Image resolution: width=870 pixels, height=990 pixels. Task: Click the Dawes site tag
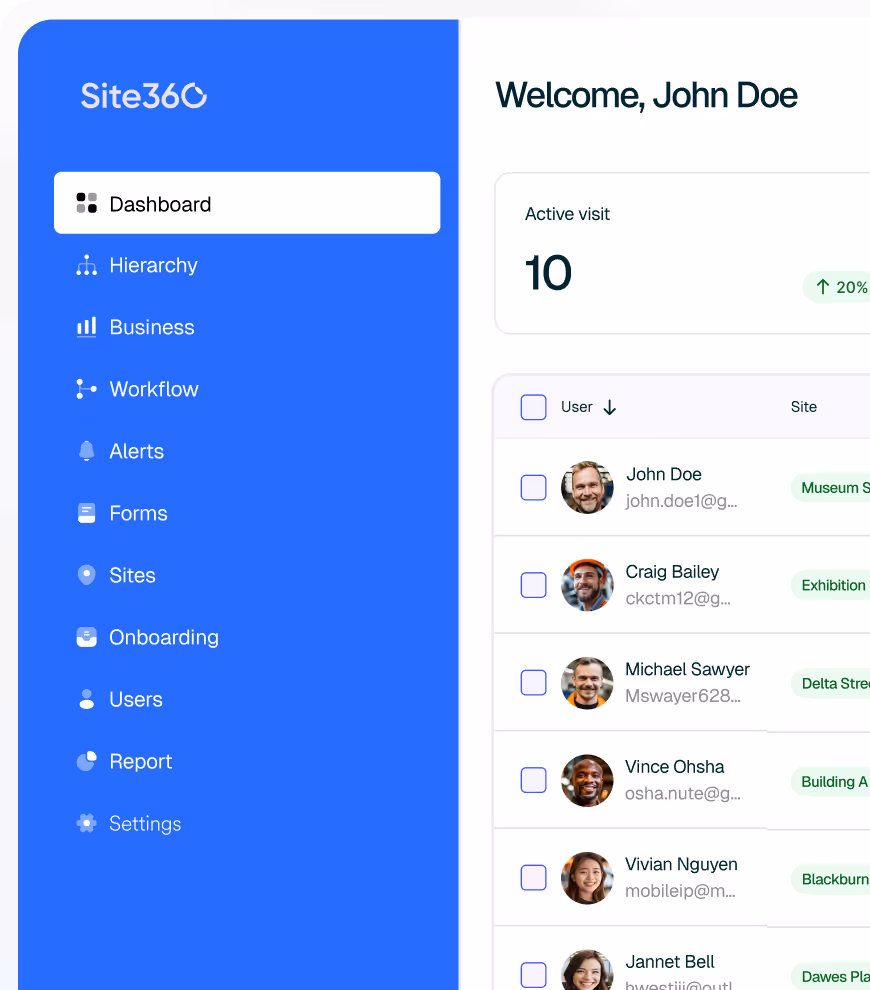click(x=831, y=976)
